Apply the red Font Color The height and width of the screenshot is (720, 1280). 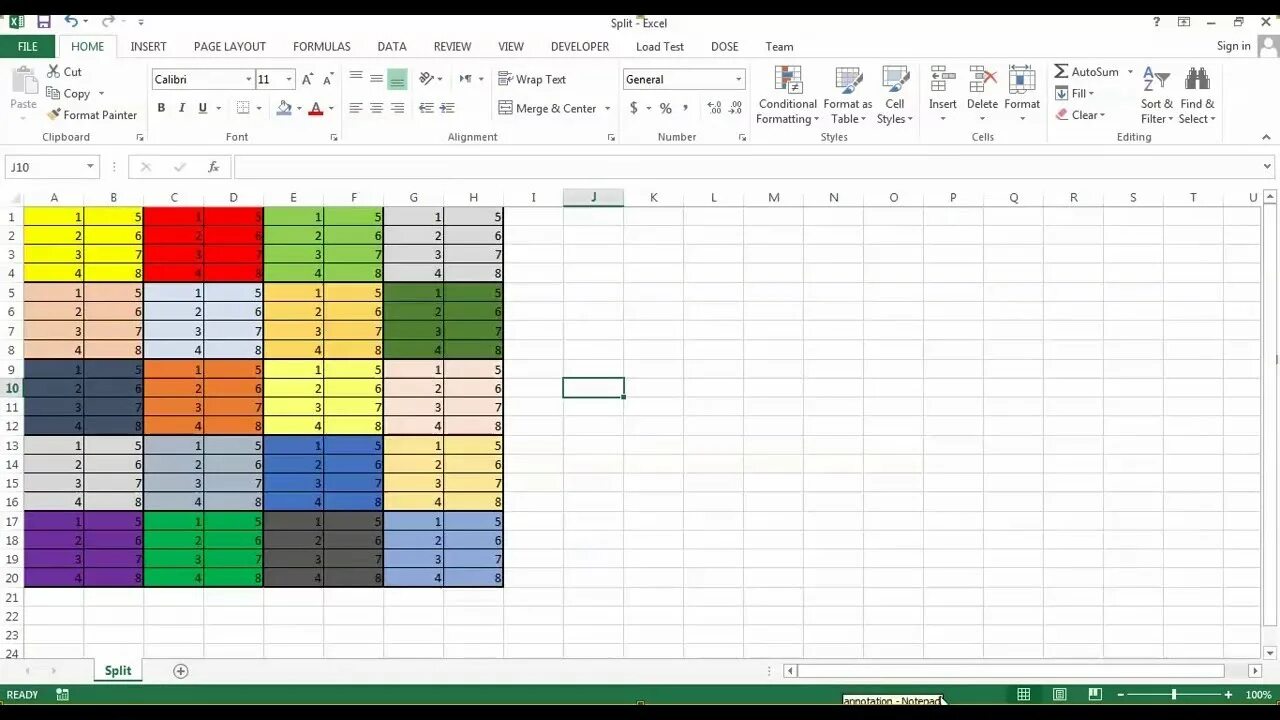(316, 108)
